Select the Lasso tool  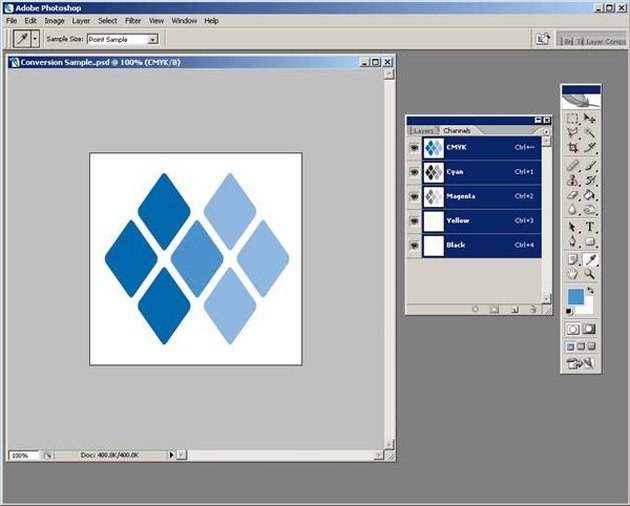[x=572, y=133]
